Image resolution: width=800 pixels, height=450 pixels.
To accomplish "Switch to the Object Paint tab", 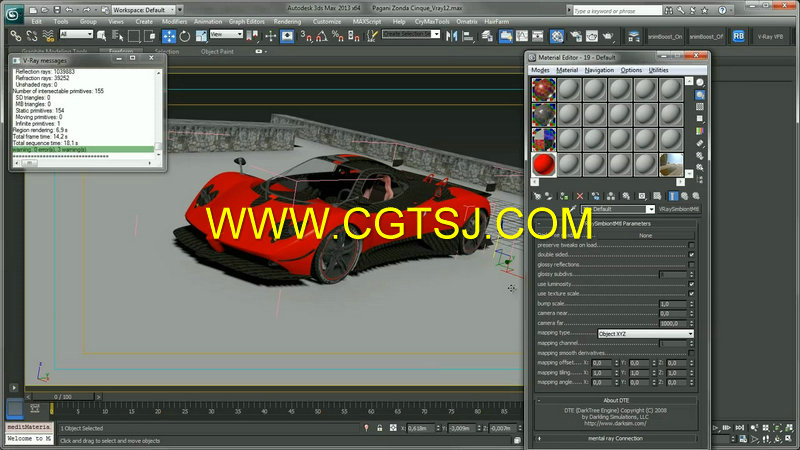I will click(x=217, y=52).
